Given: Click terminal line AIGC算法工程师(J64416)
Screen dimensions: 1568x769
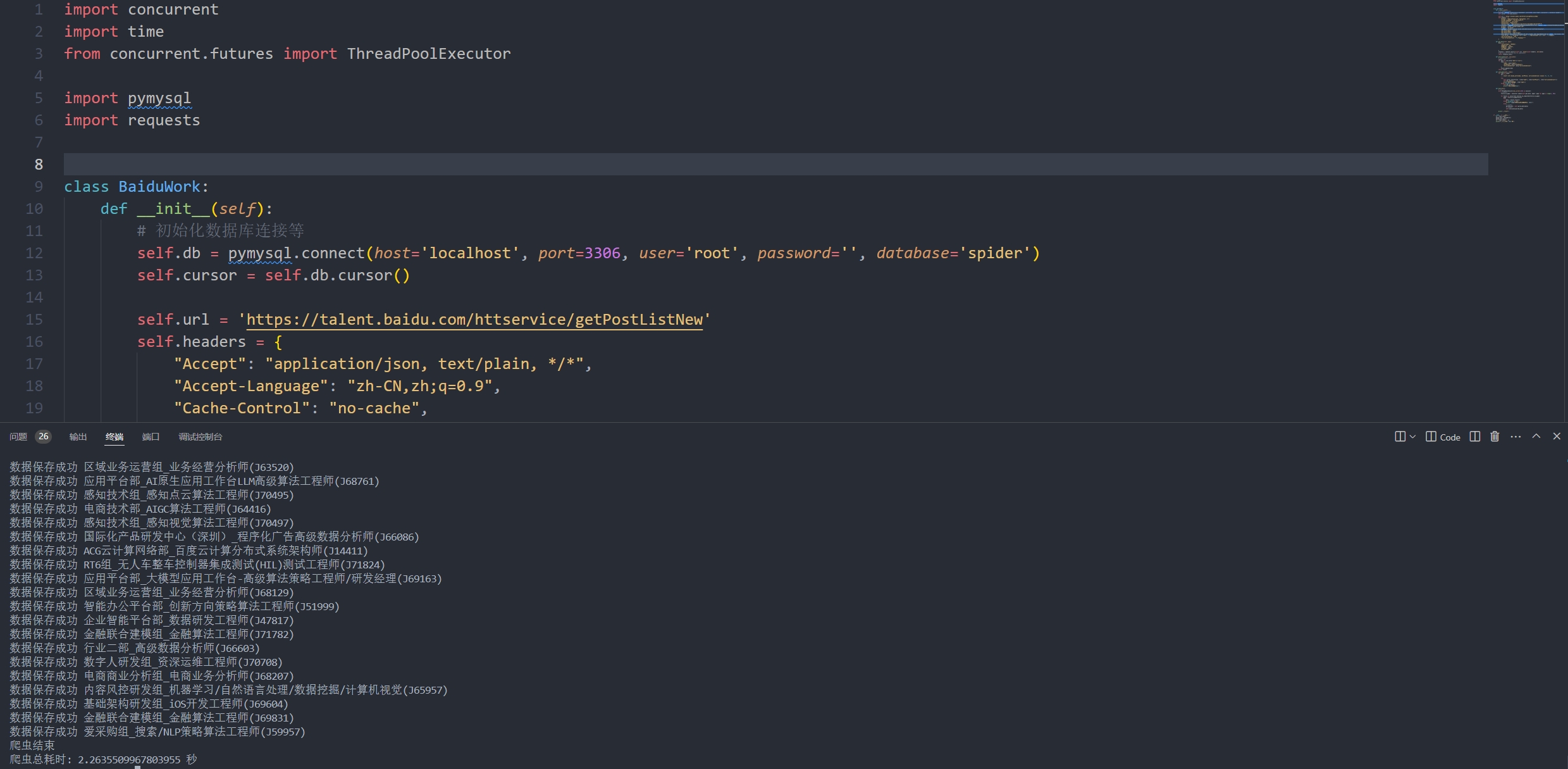Looking at the screenshot, I should 140,509.
